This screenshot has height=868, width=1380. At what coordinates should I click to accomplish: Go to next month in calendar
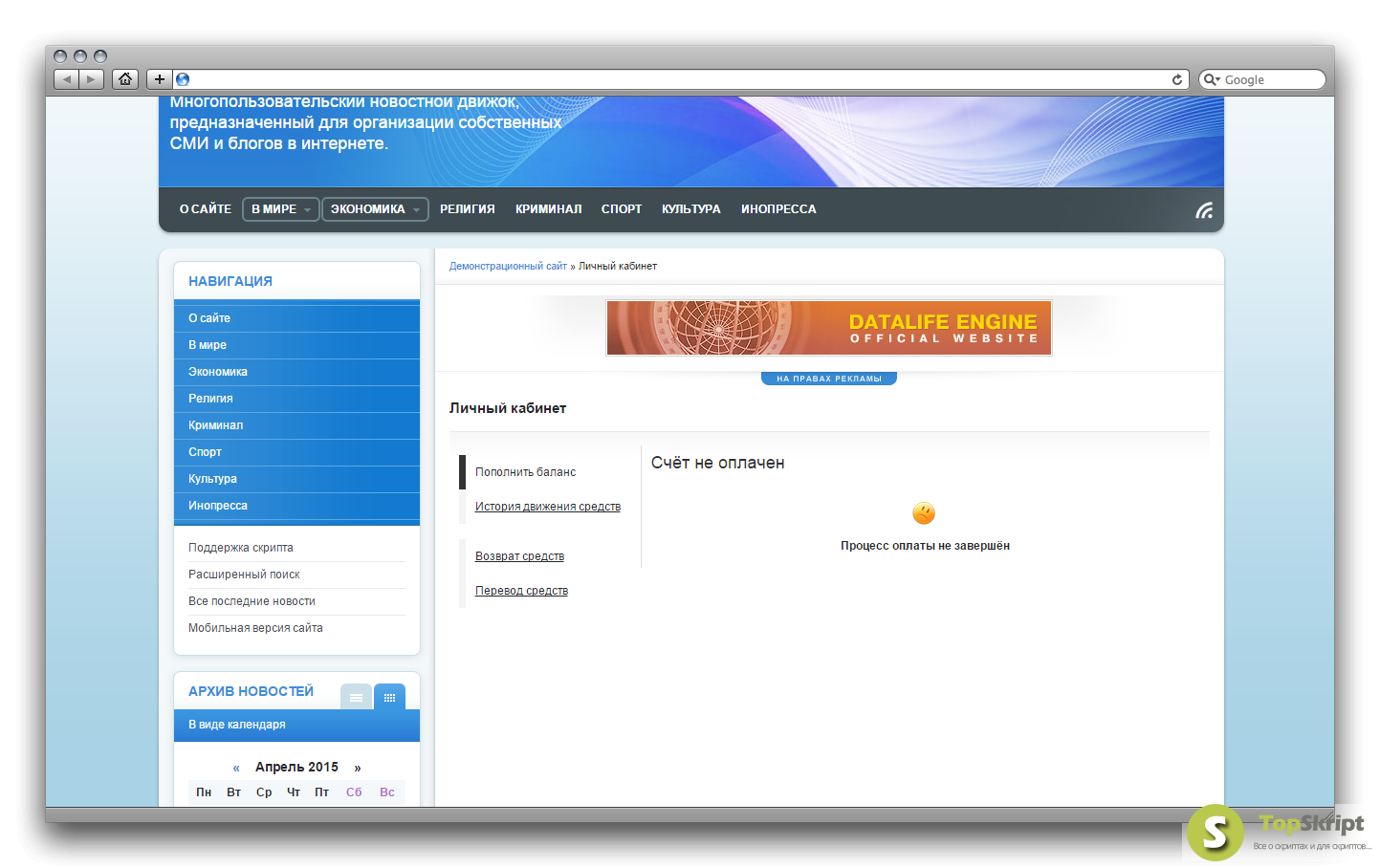click(x=358, y=768)
